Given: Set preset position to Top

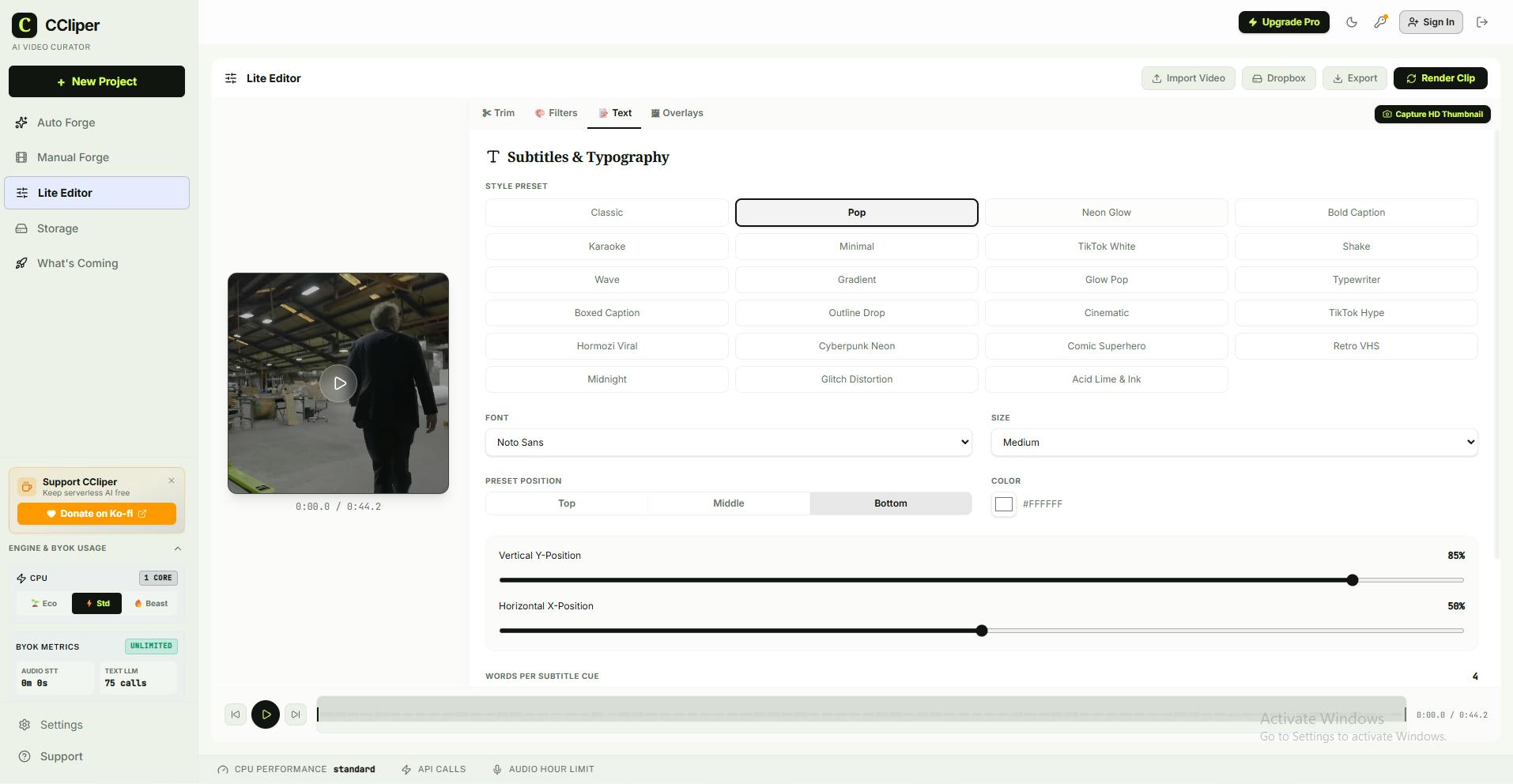Looking at the screenshot, I should tap(567, 503).
